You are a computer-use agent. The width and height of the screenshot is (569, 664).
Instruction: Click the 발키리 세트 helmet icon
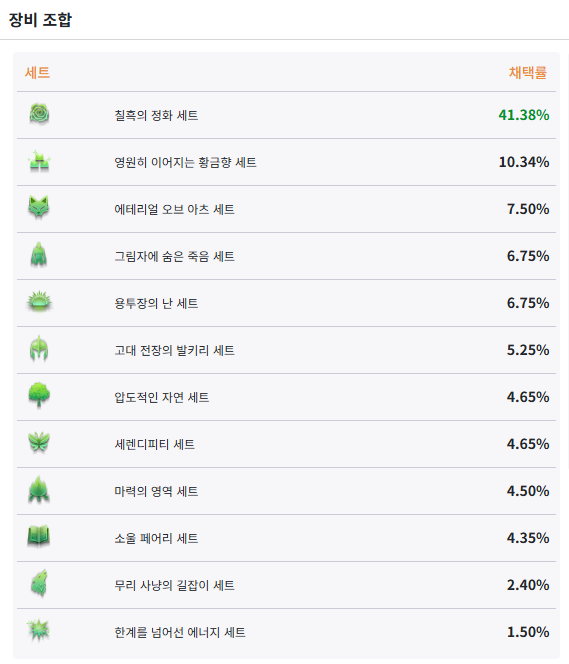[x=39, y=349]
